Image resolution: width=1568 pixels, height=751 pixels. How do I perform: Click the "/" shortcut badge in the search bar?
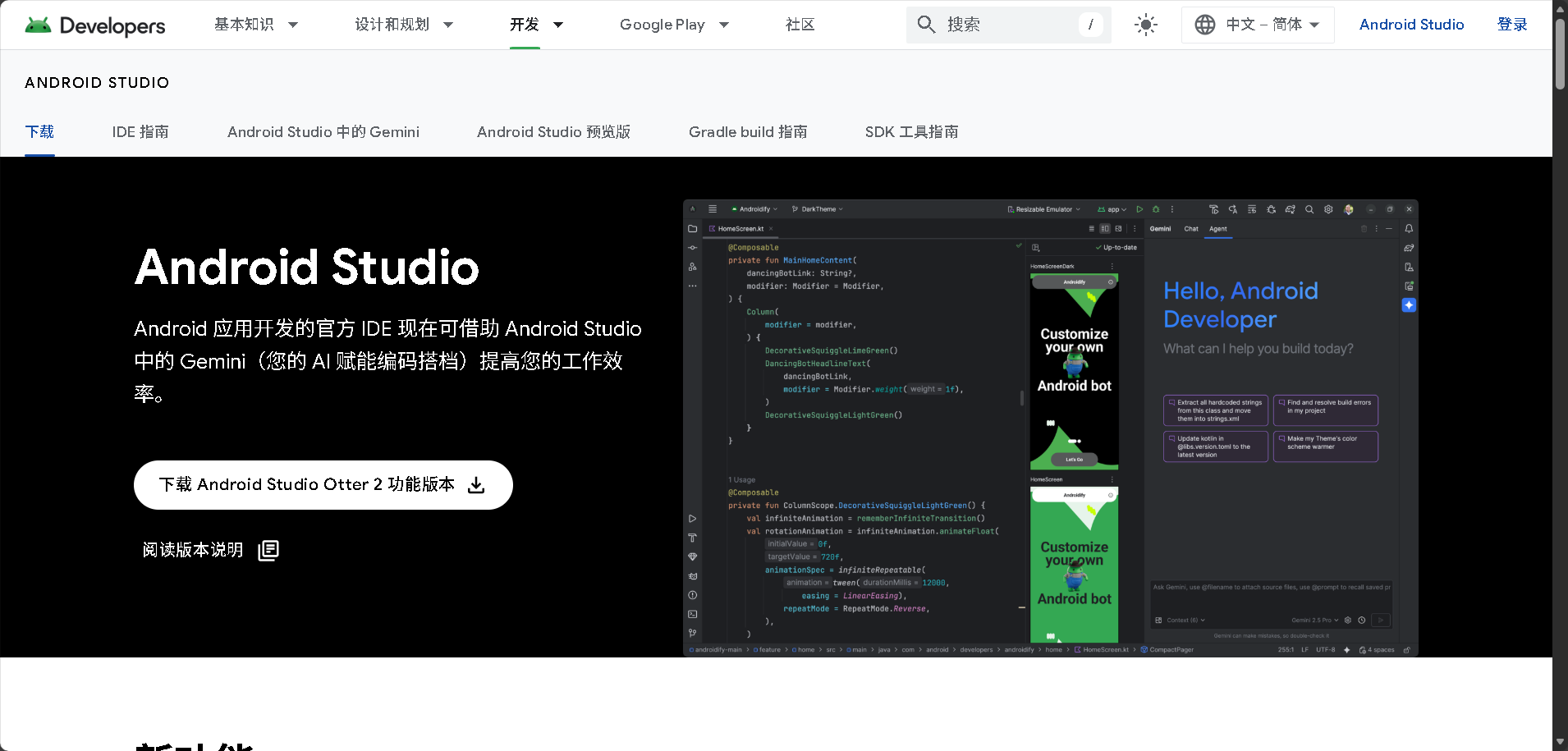(1090, 25)
